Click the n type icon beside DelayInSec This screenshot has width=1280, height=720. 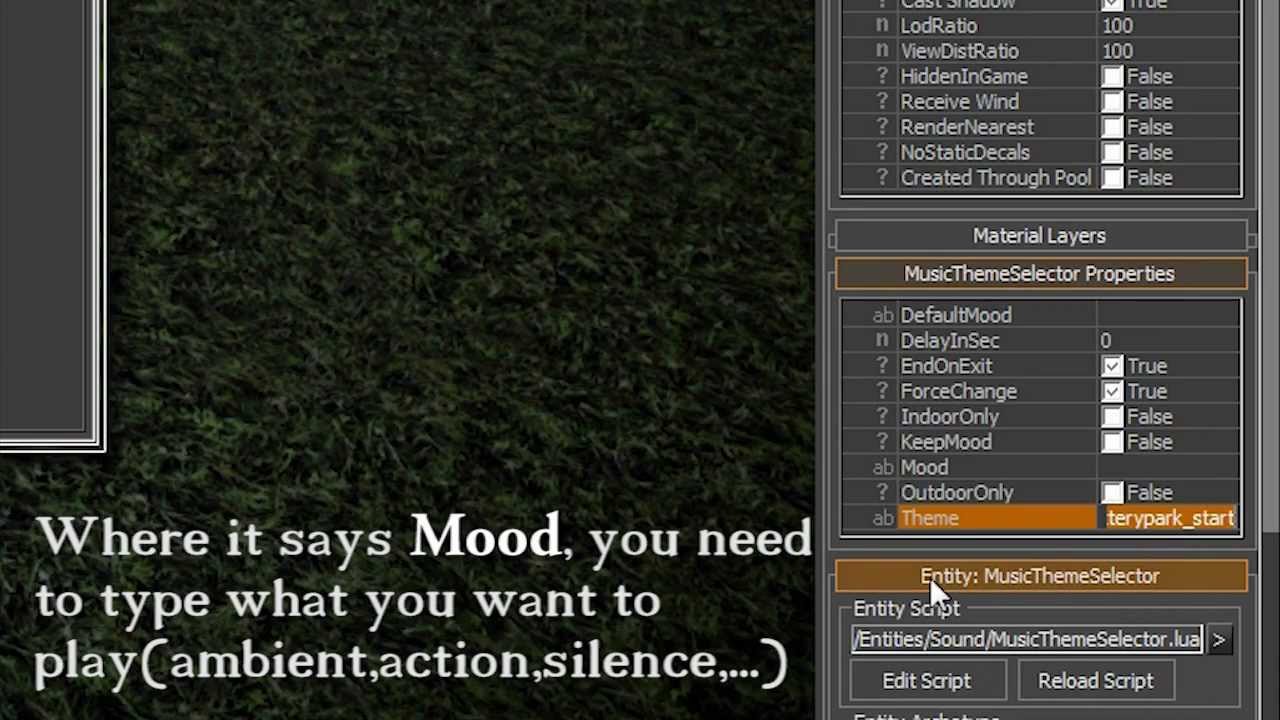[x=882, y=341]
